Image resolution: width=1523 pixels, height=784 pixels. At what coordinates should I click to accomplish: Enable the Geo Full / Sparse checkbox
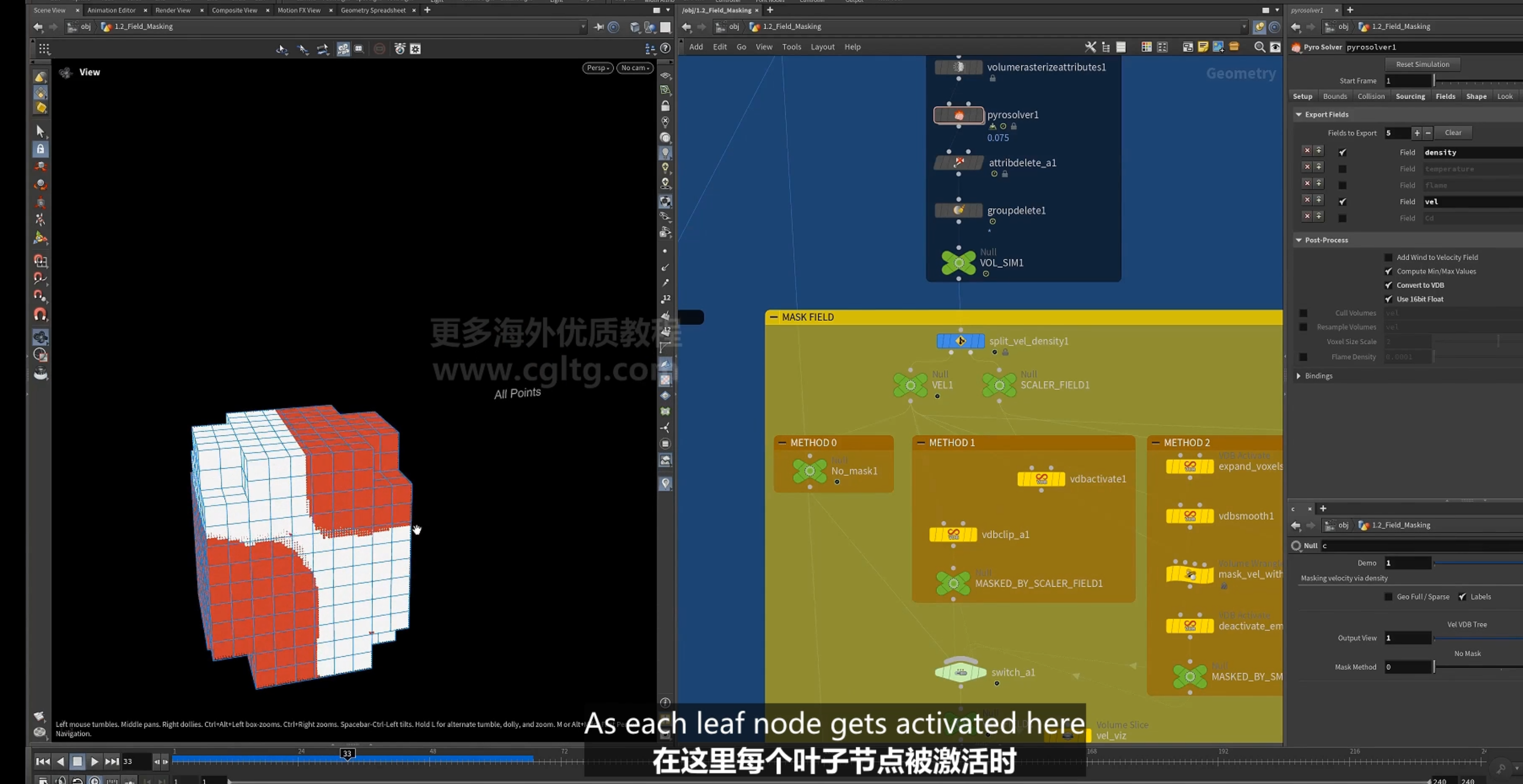pyautogui.click(x=1388, y=597)
